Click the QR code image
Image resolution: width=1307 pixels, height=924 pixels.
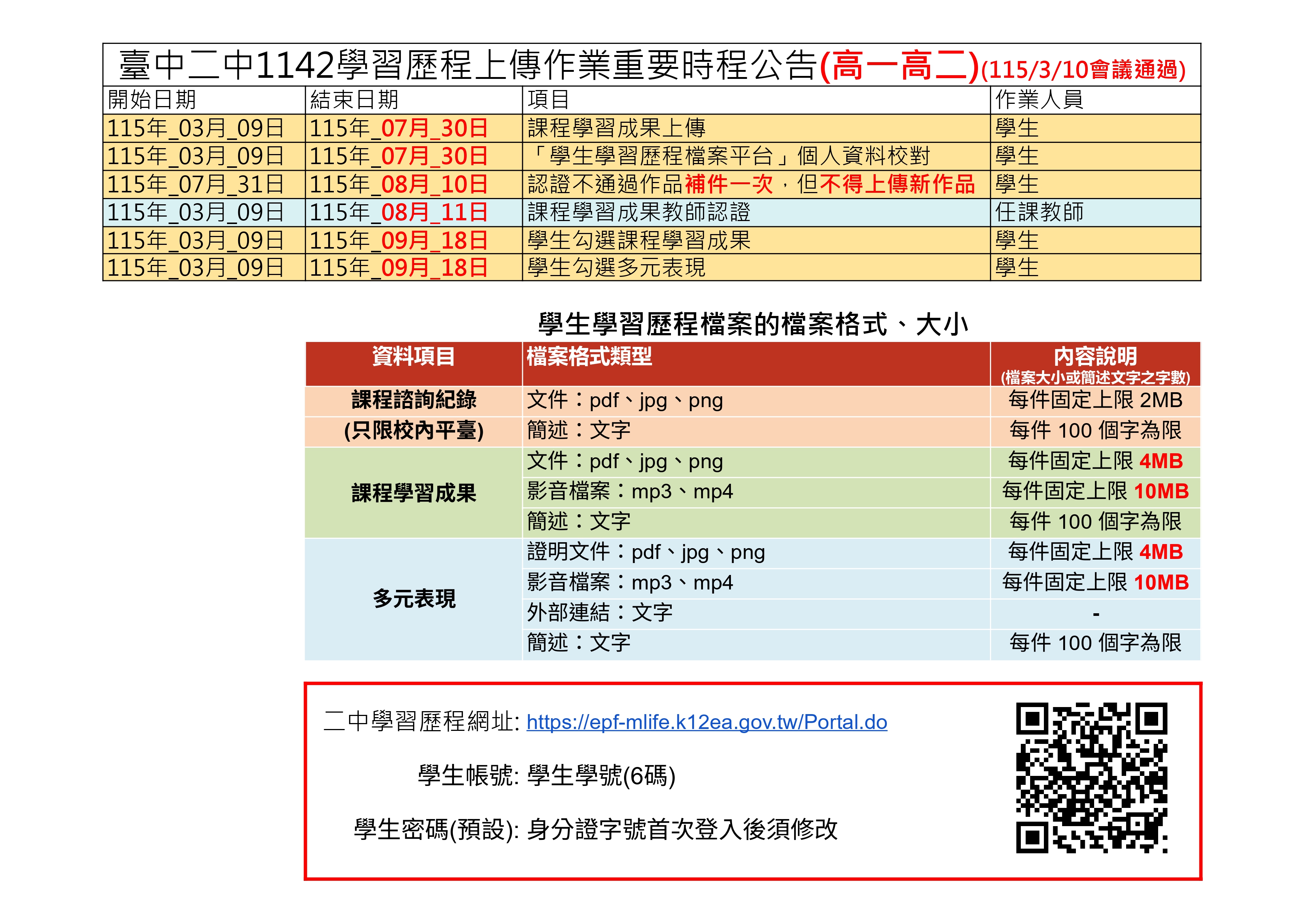[1091, 778]
